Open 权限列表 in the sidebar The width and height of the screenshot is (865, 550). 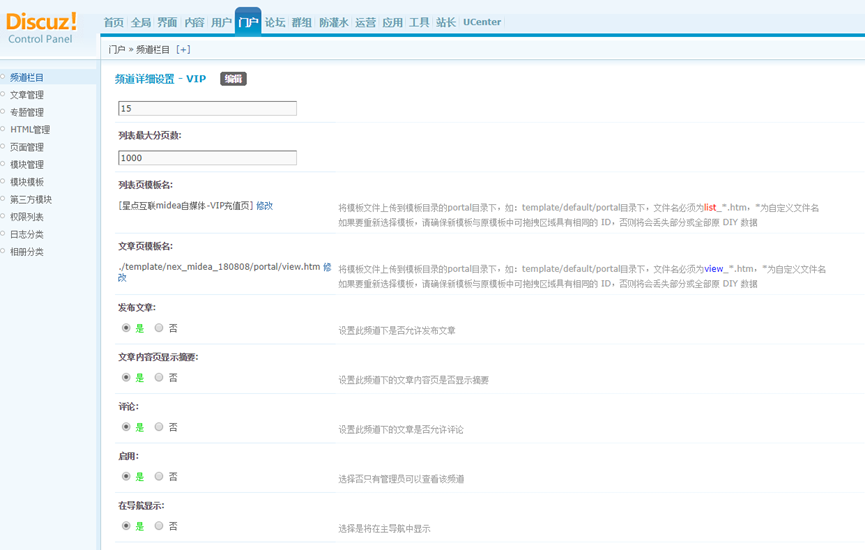(x=26, y=217)
